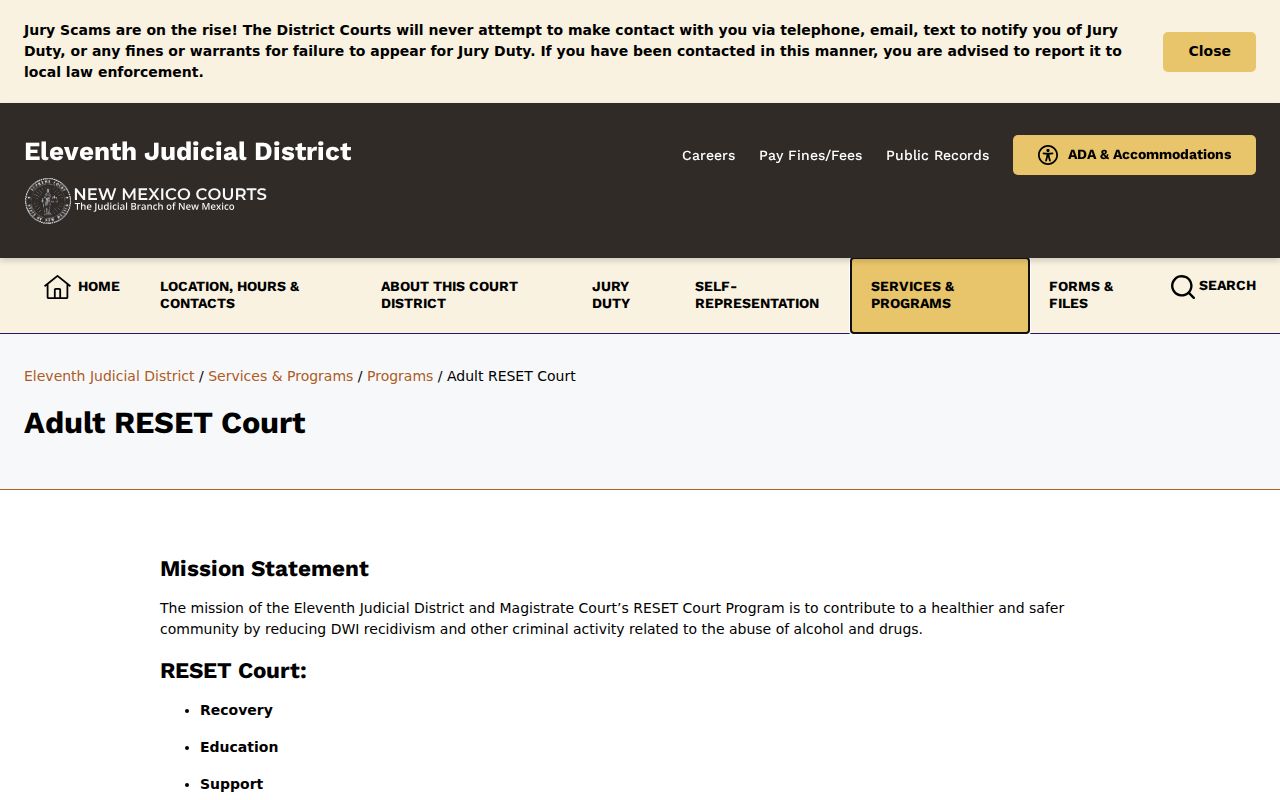
Task: Click the Recovery list item
Action: [x=236, y=710]
